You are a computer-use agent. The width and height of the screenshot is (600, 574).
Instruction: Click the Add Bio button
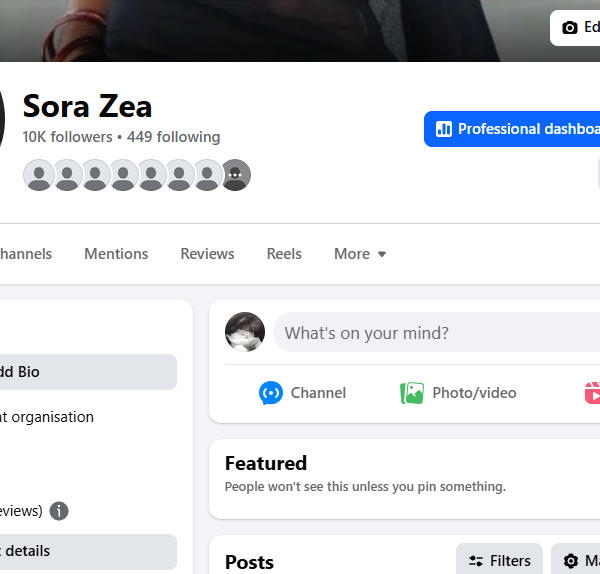pyautogui.click(x=88, y=372)
